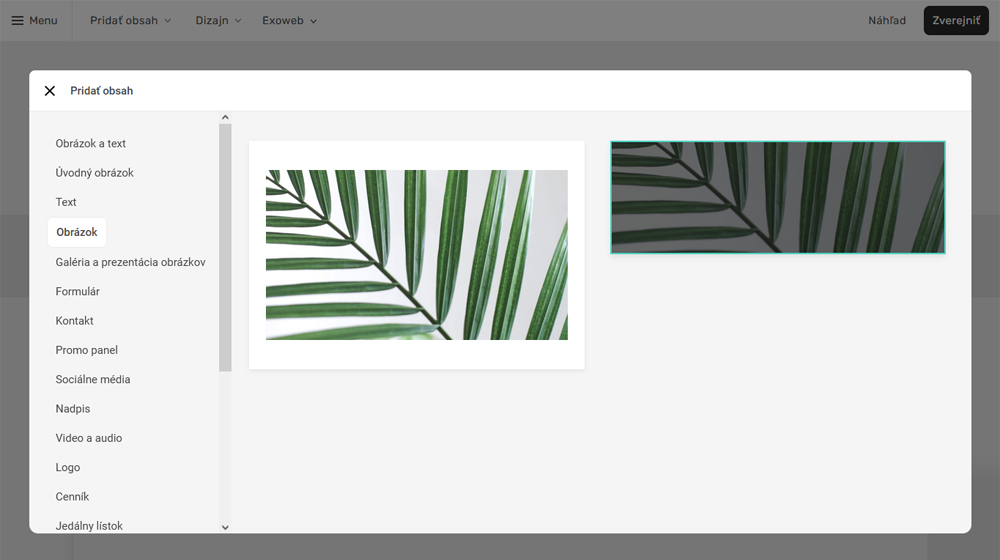Open the Exoweb dropdown menu
Screen dimensions: 1000x560
point(290,20)
